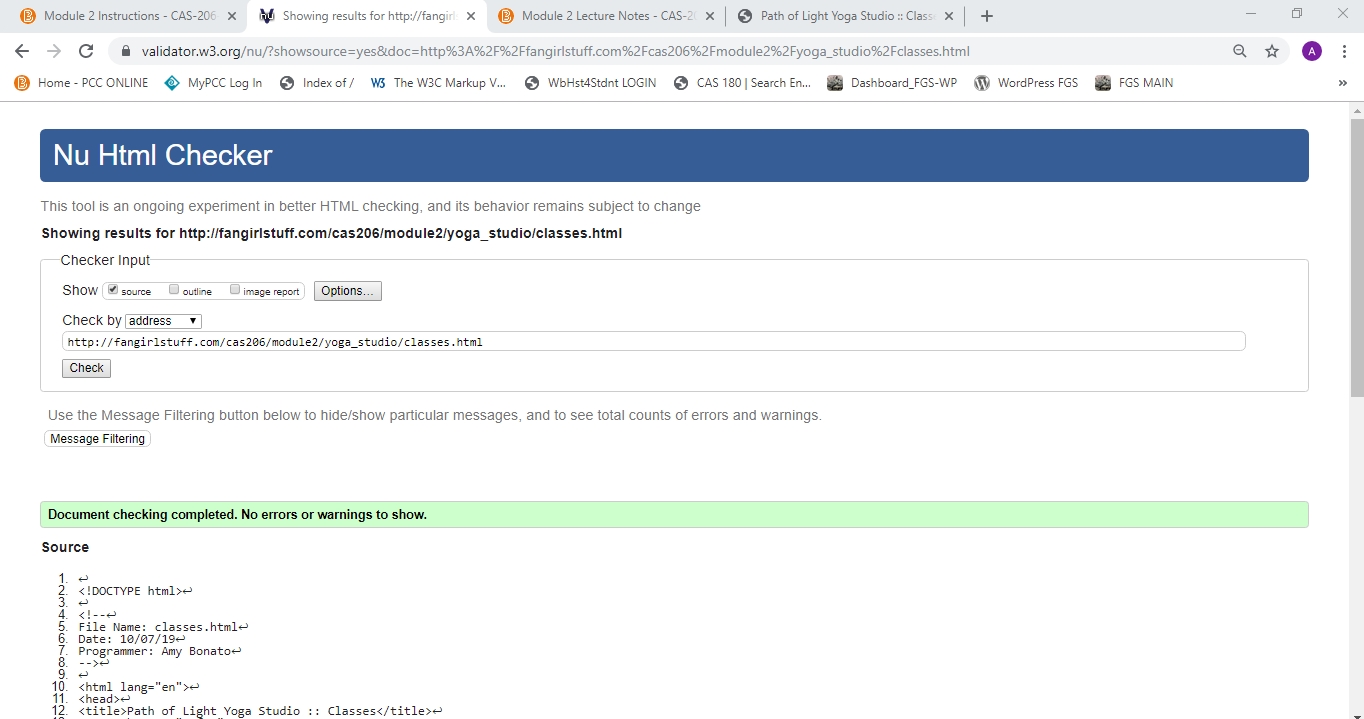Screen dimensions: 1364x719
Task: Enable the image report checkbox
Action: point(235,290)
